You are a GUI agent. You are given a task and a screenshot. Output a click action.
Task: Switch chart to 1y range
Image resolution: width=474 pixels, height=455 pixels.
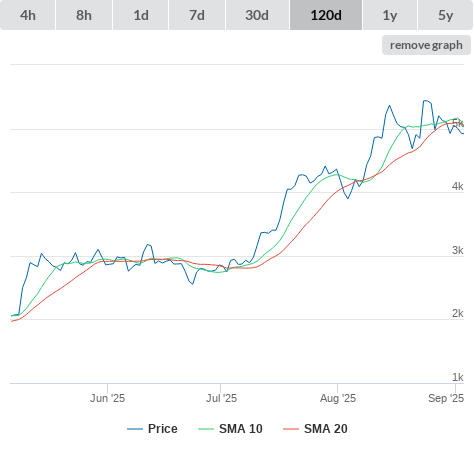click(x=390, y=15)
